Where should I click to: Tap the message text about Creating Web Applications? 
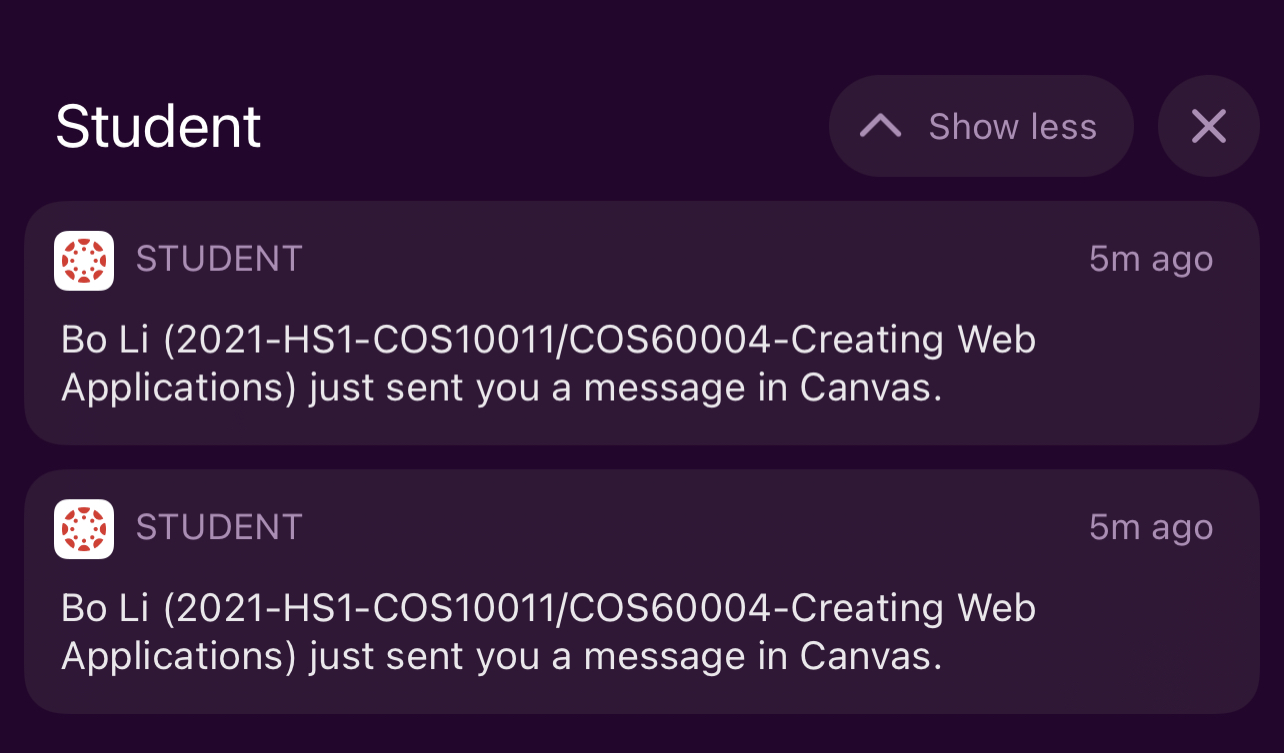pos(548,362)
